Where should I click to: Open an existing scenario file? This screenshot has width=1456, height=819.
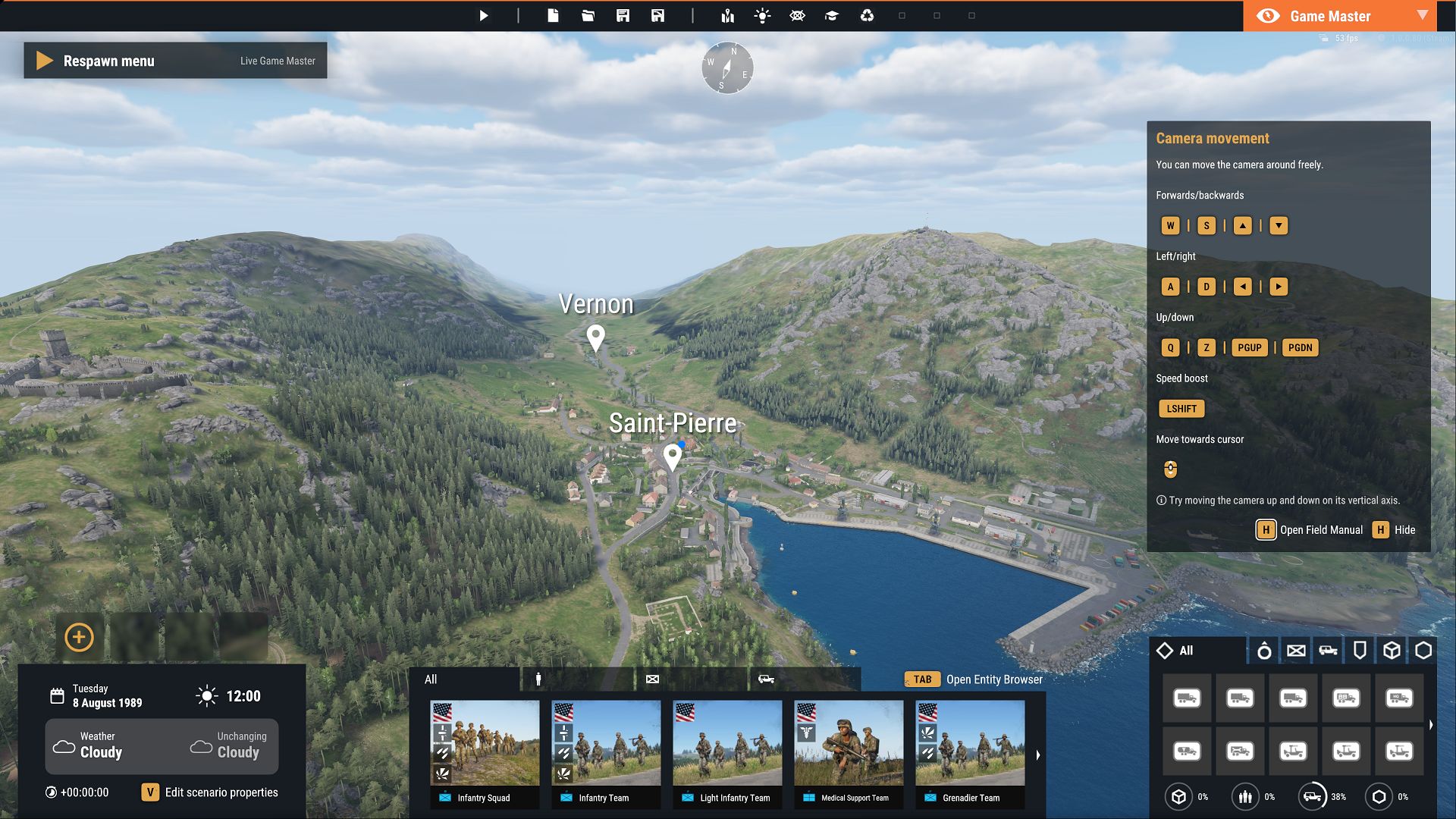point(587,14)
